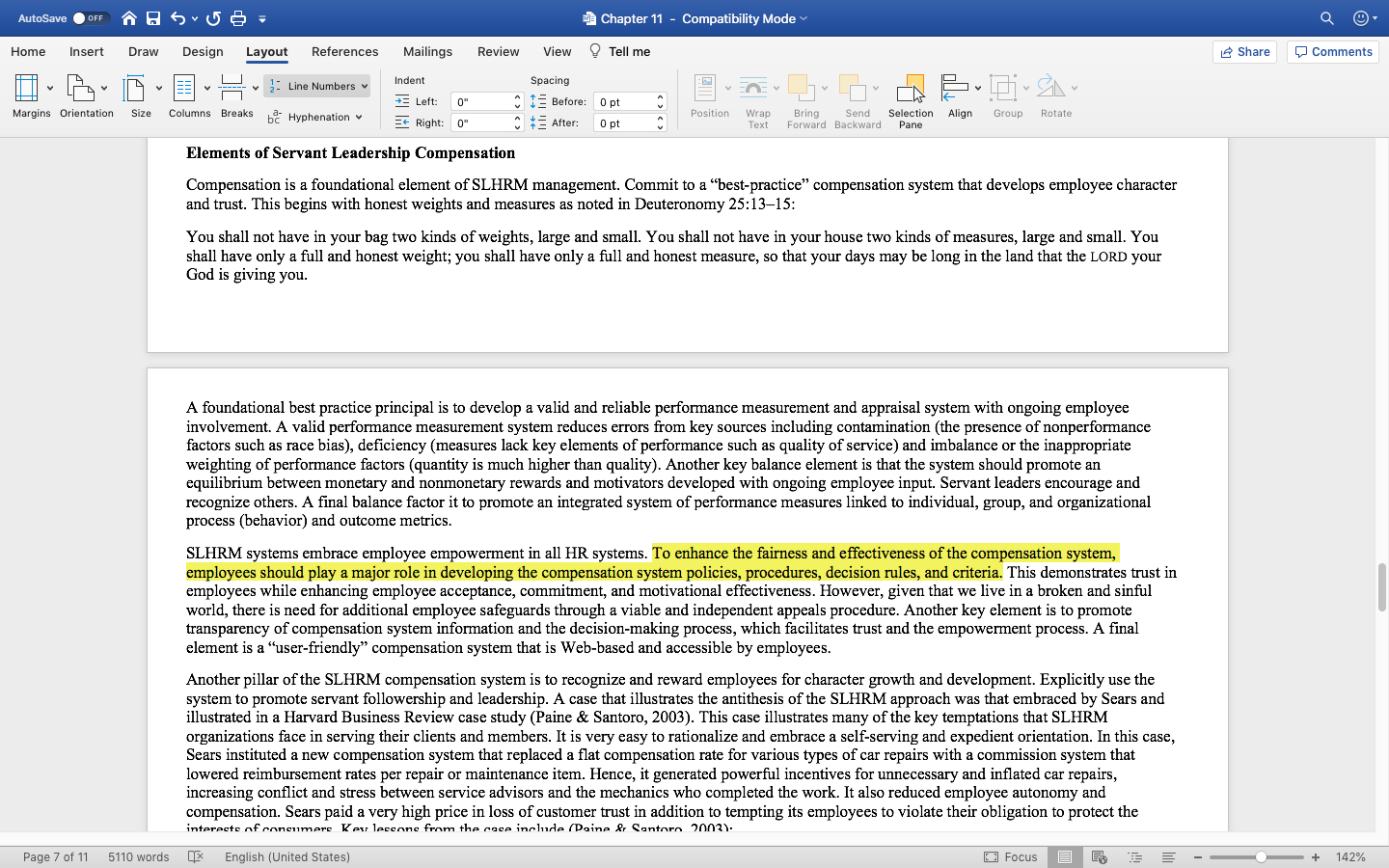
Task: Click the Spacing After value field
Action: (x=623, y=122)
